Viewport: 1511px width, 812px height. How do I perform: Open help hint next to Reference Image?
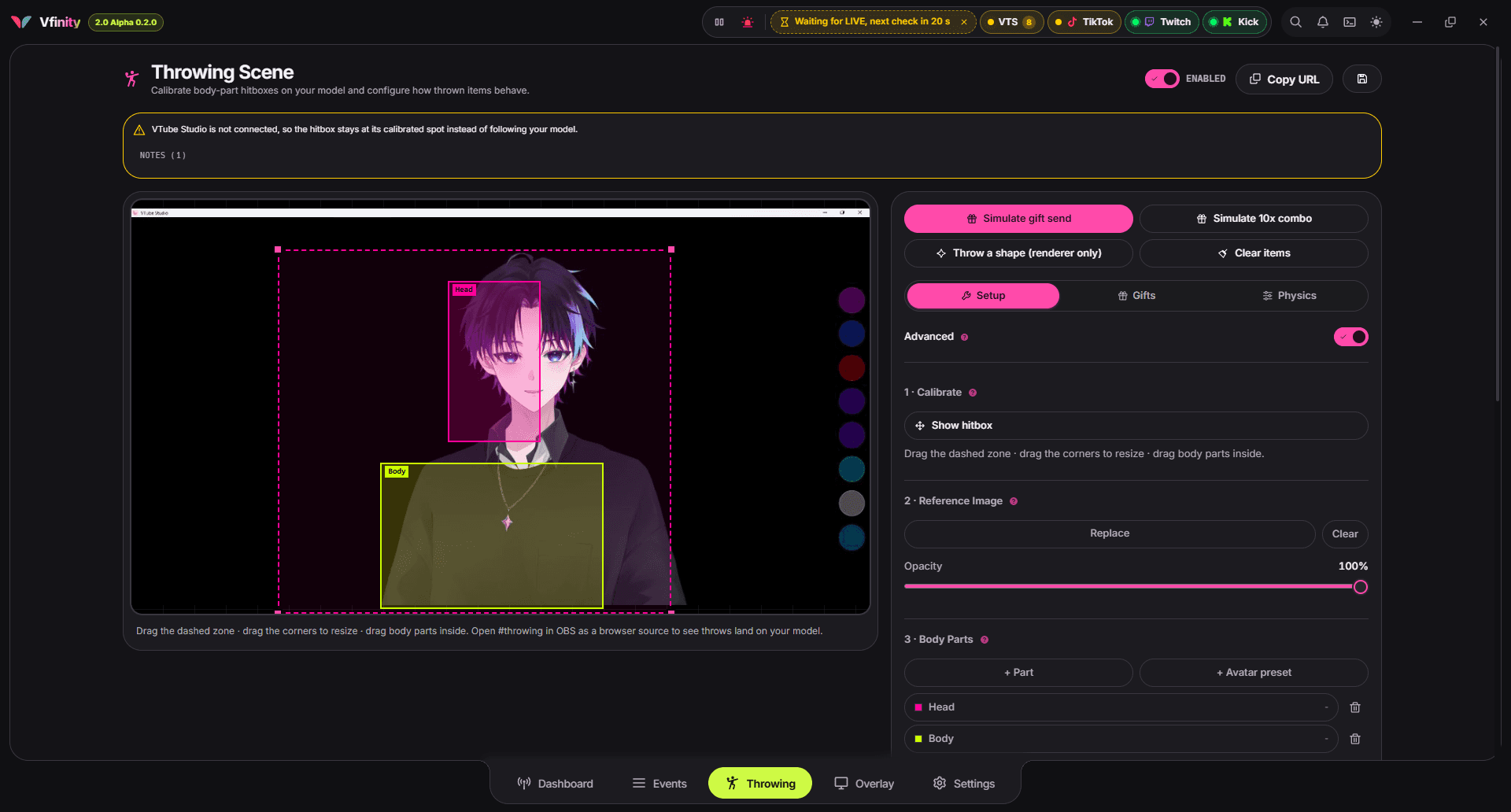1014,501
